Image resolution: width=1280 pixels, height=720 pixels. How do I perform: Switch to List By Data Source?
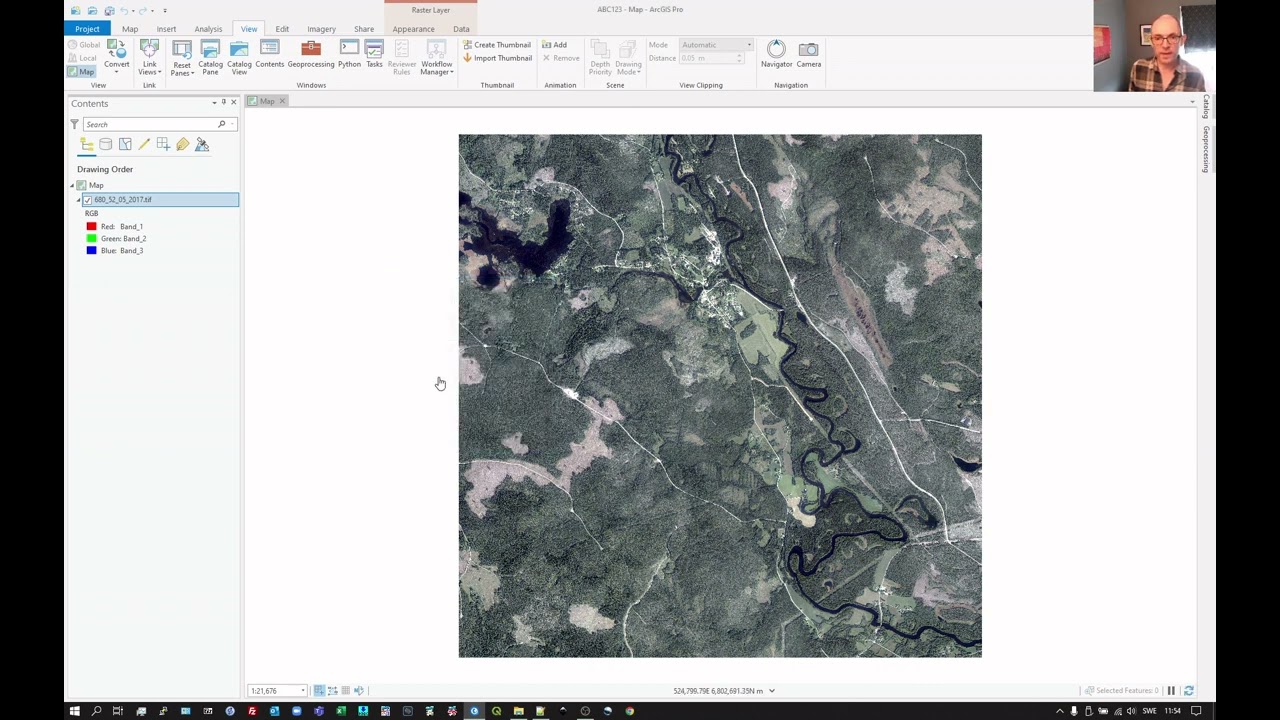(x=106, y=145)
